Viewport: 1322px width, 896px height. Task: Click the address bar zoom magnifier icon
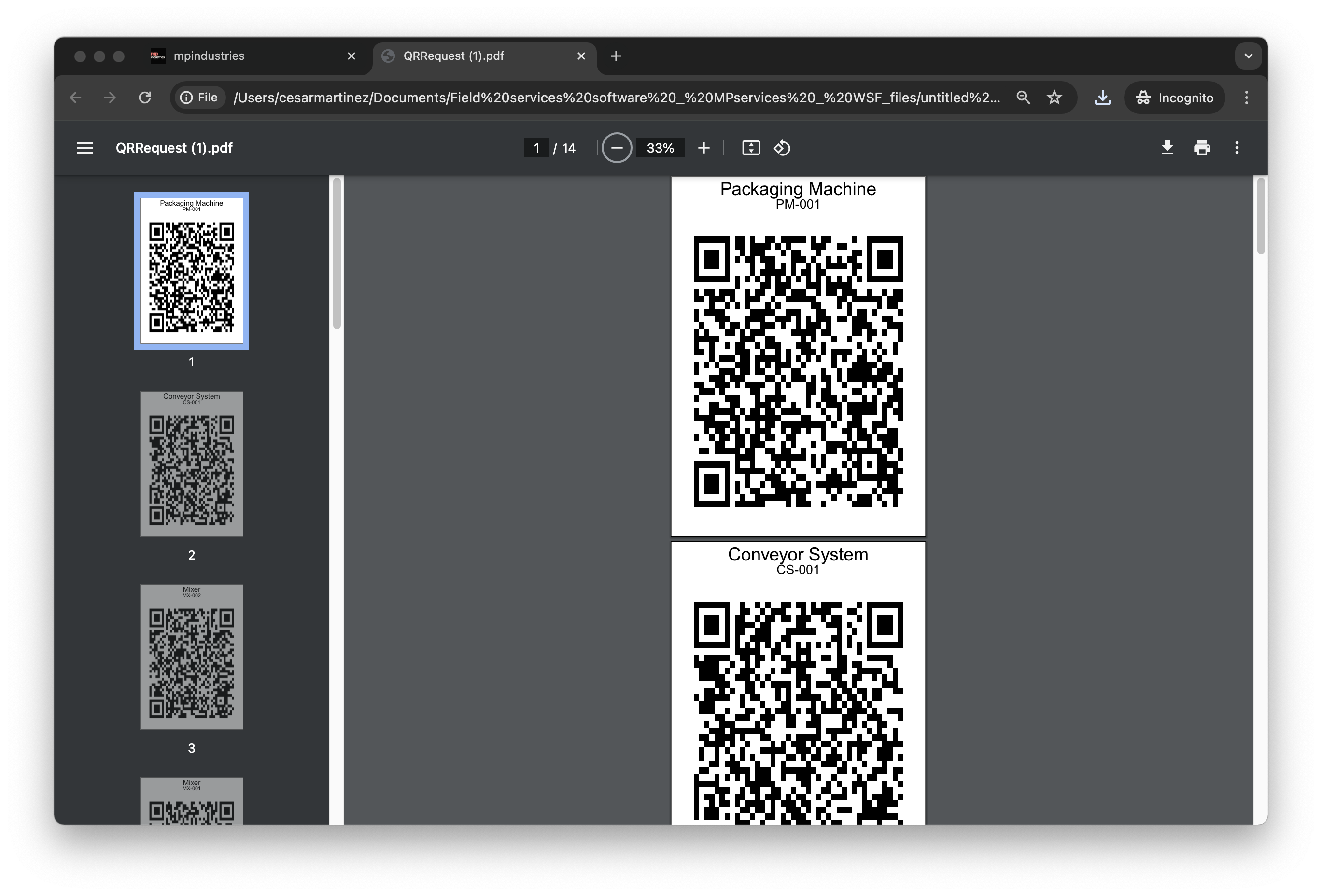click(x=1023, y=98)
